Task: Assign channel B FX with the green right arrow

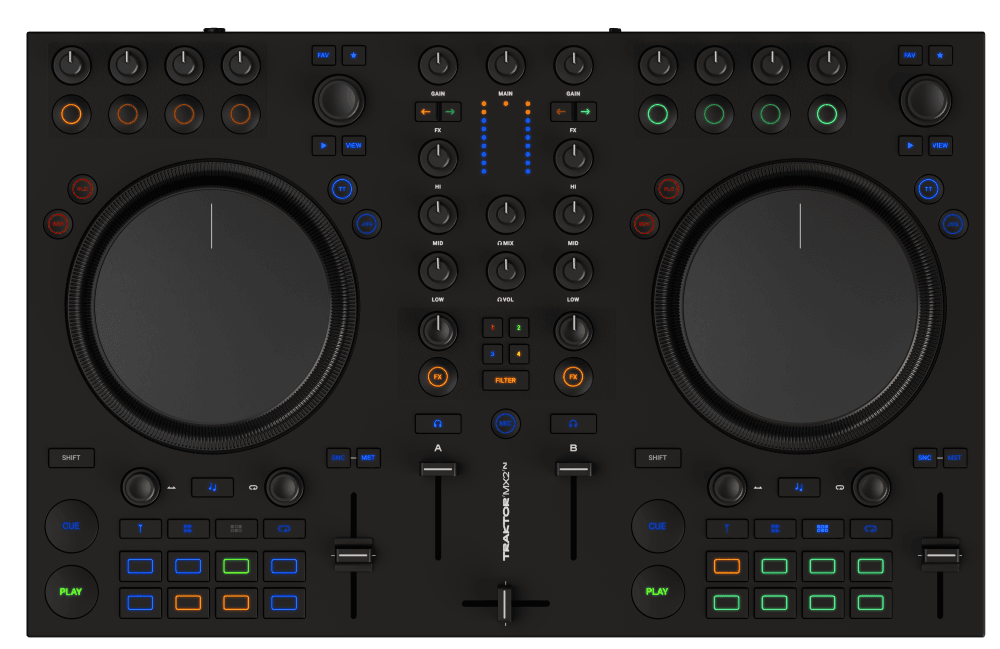Action: 585,112
